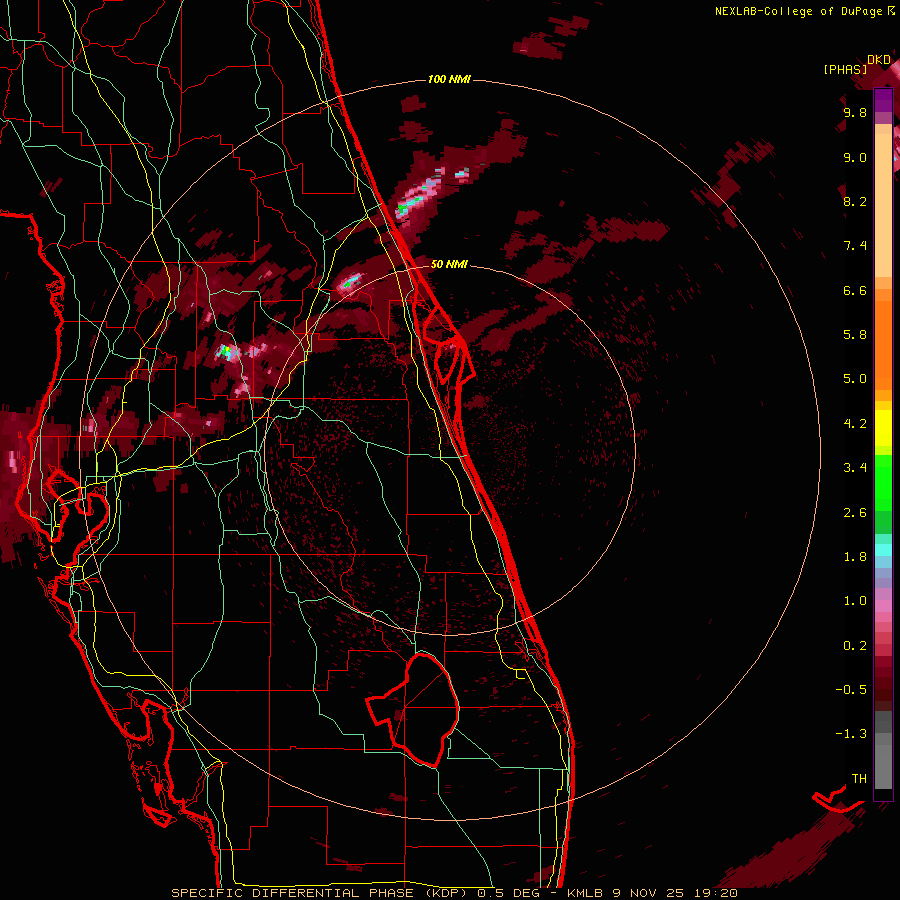Image resolution: width=900 pixels, height=900 pixels.
Task: Select the 9.8 value on the color scale
Action: (855, 112)
